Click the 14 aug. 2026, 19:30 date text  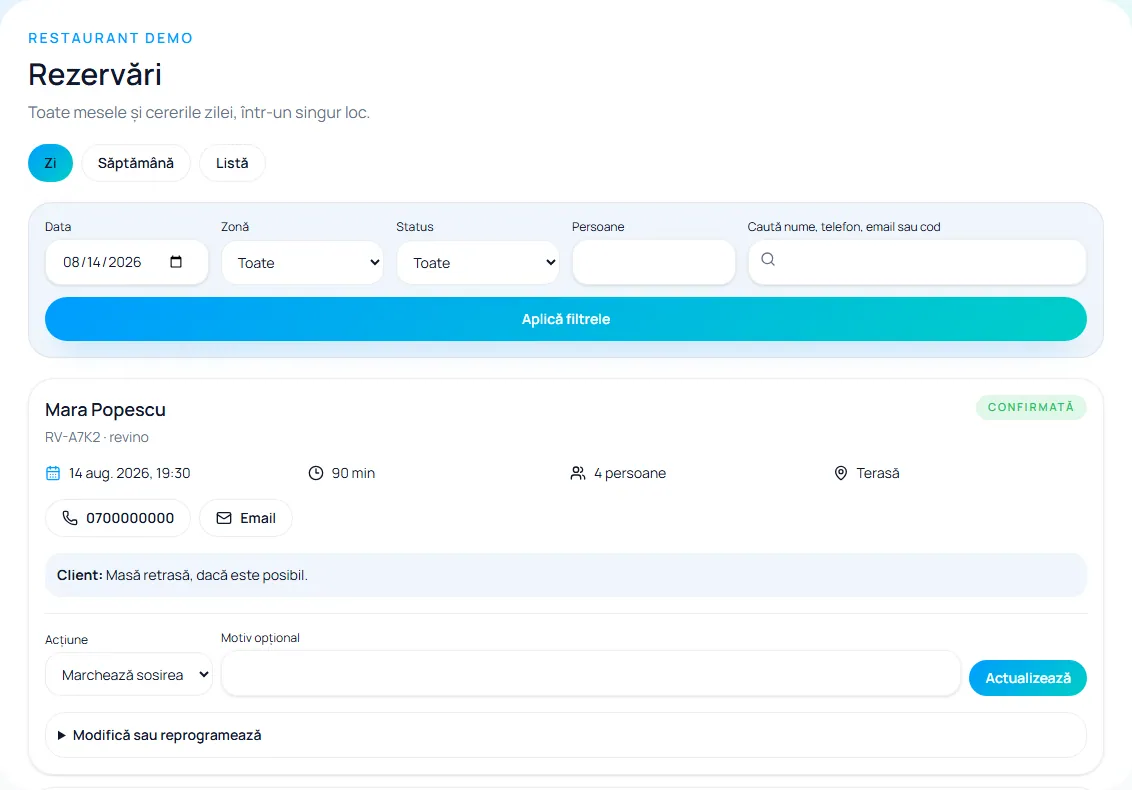[130, 473]
